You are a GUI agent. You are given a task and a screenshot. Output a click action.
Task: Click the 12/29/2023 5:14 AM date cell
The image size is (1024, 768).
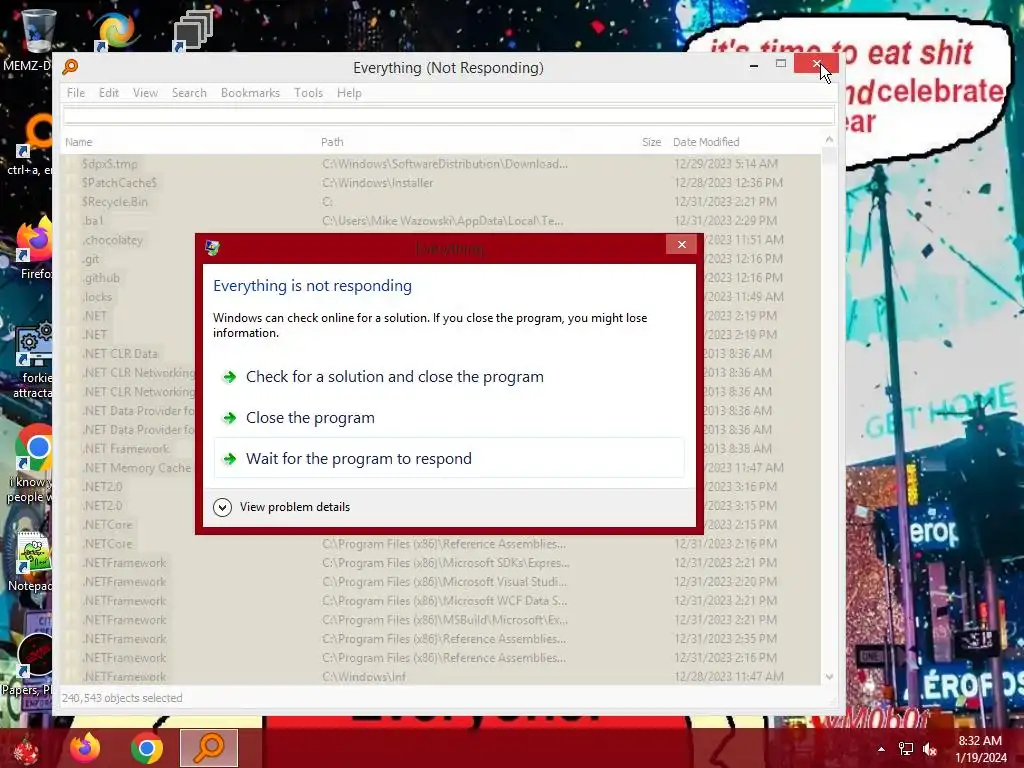click(x=726, y=164)
